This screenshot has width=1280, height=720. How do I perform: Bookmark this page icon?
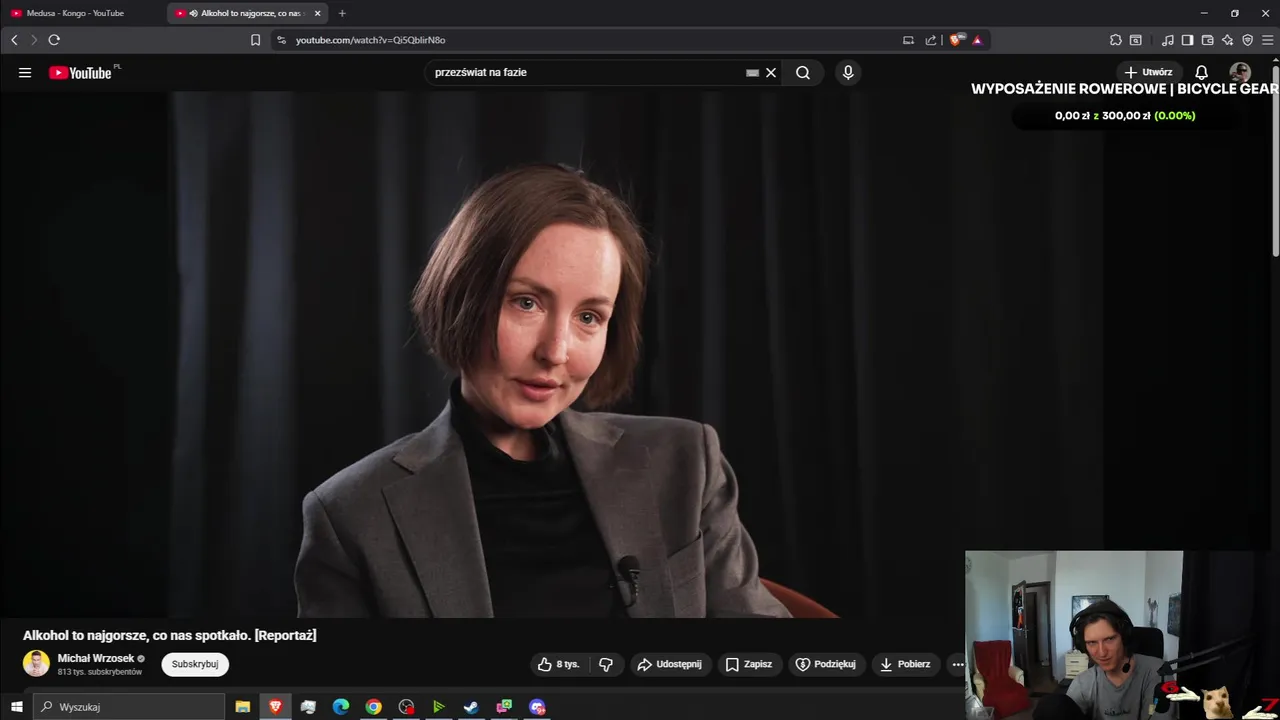point(255,40)
